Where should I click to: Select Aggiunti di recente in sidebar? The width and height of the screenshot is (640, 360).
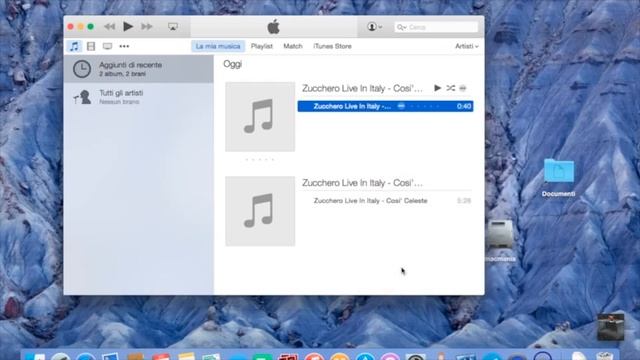tap(139, 69)
